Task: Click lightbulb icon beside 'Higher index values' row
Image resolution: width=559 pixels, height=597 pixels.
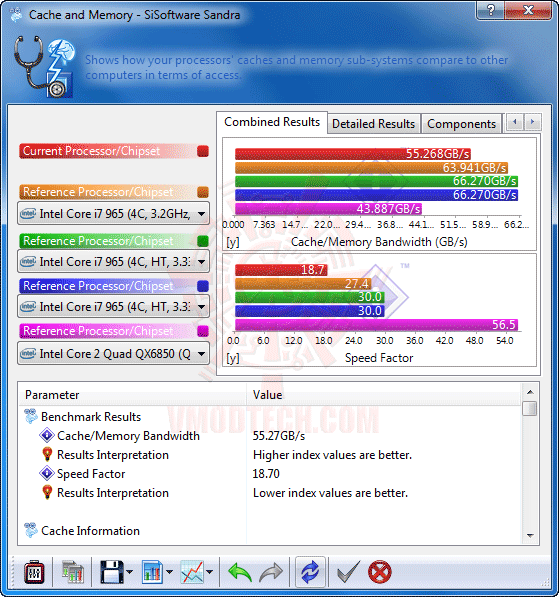Action: coord(47,454)
